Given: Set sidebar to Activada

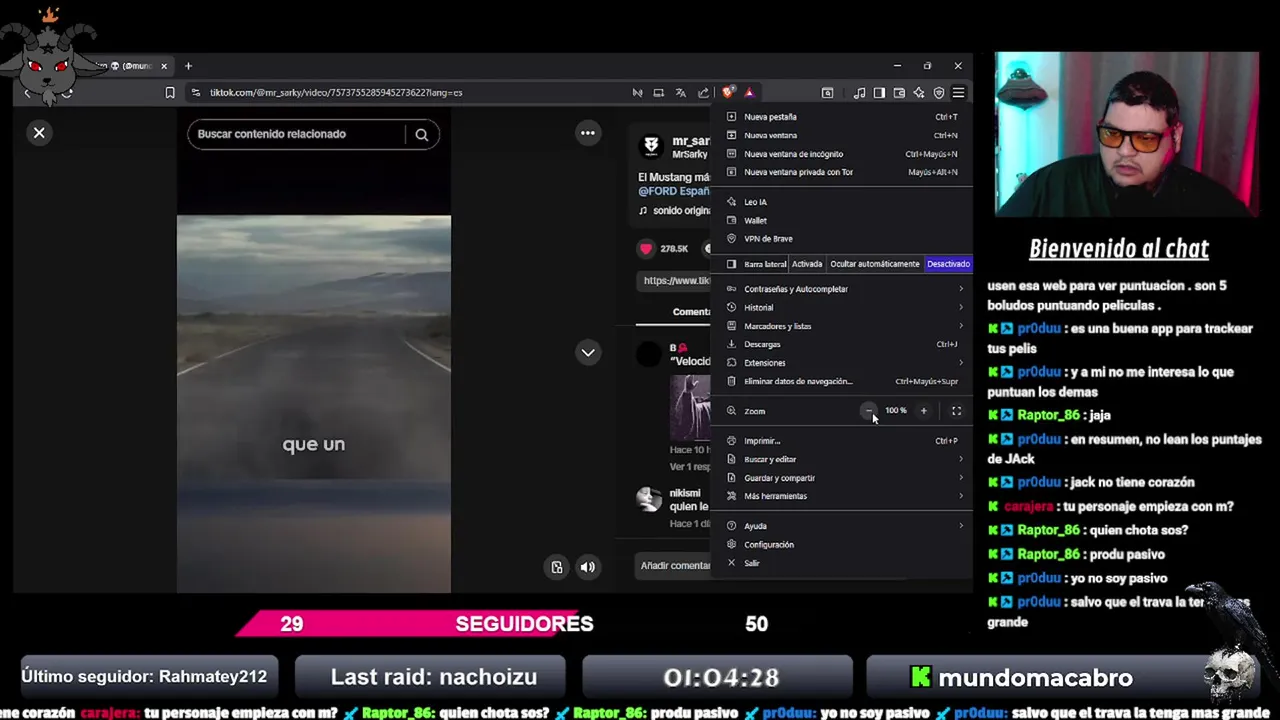Looking at the screenshot, I should pos(807,264).
